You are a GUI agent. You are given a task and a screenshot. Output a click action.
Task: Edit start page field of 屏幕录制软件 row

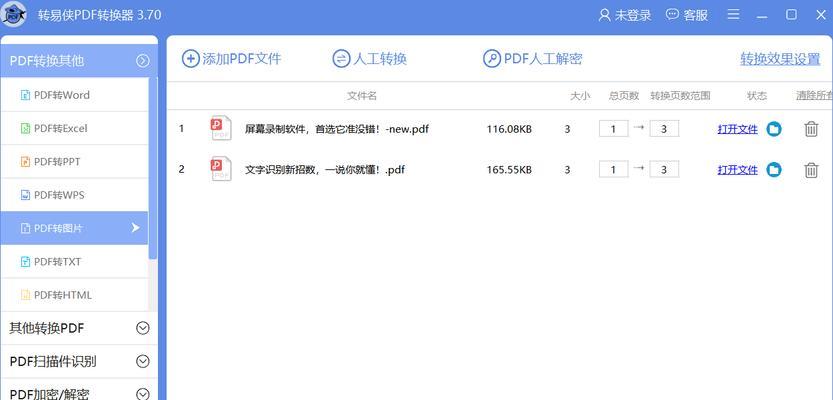pyautogui.click(x=614, y=129)
